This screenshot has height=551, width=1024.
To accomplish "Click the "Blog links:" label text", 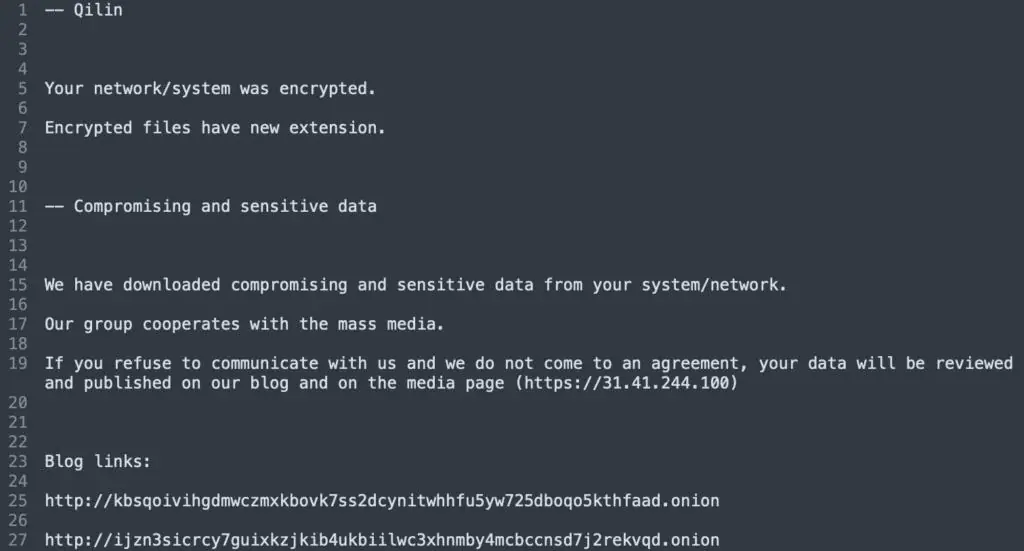I will 97,461.
